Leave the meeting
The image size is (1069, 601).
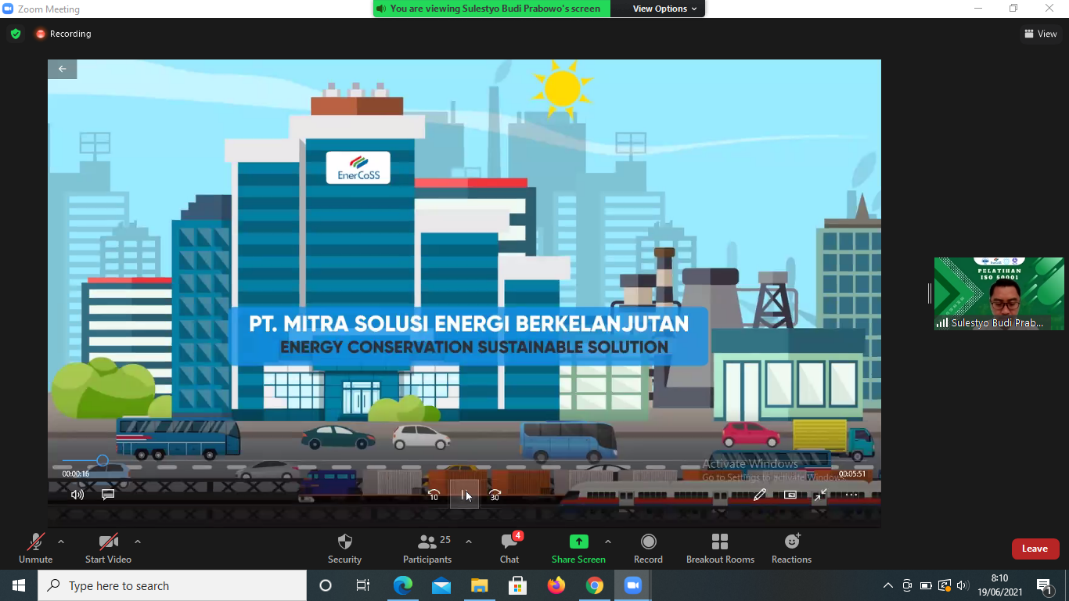(x=1035, y=549)
